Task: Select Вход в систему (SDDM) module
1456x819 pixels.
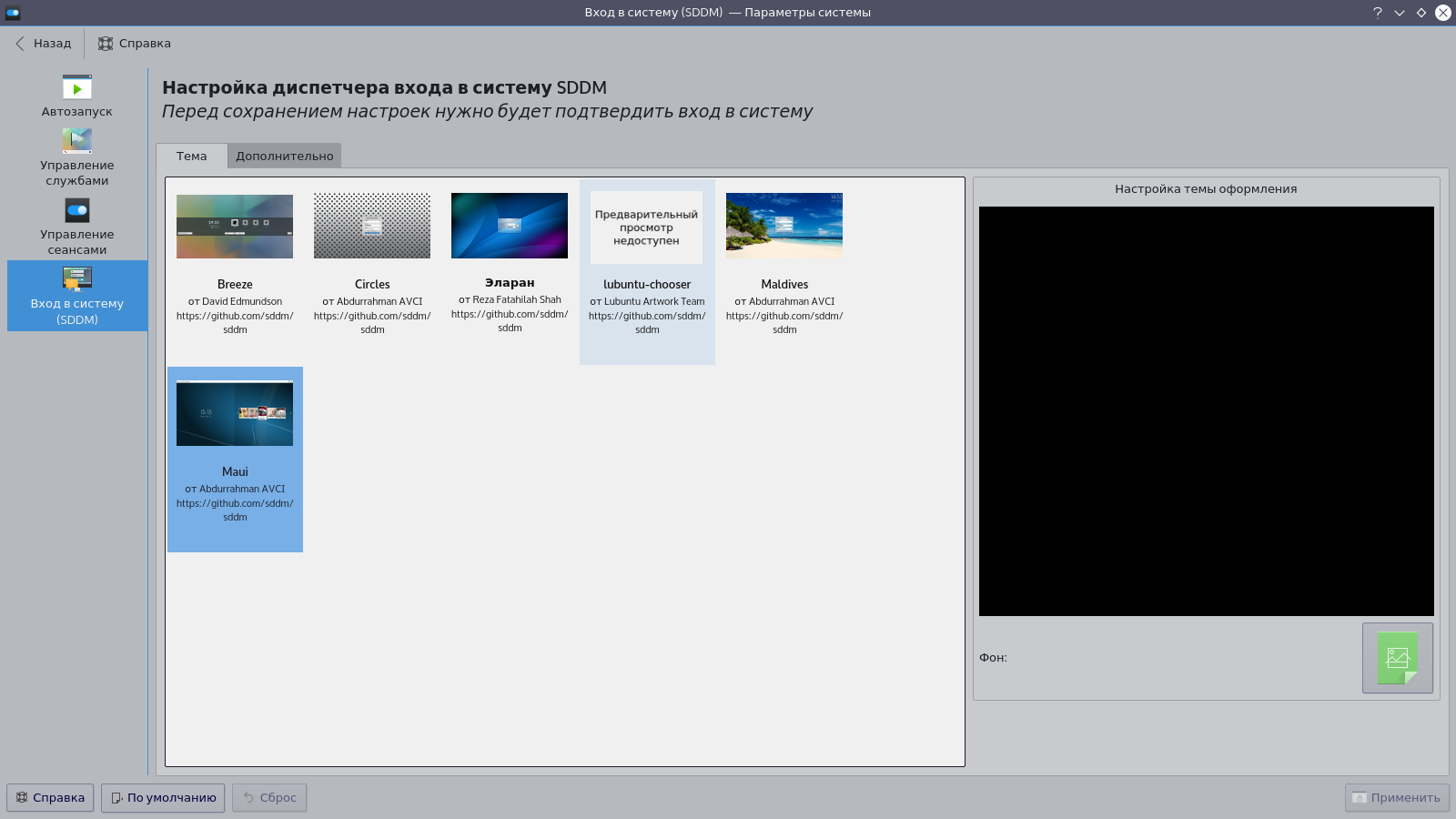Action: click(x=76, y=296)
